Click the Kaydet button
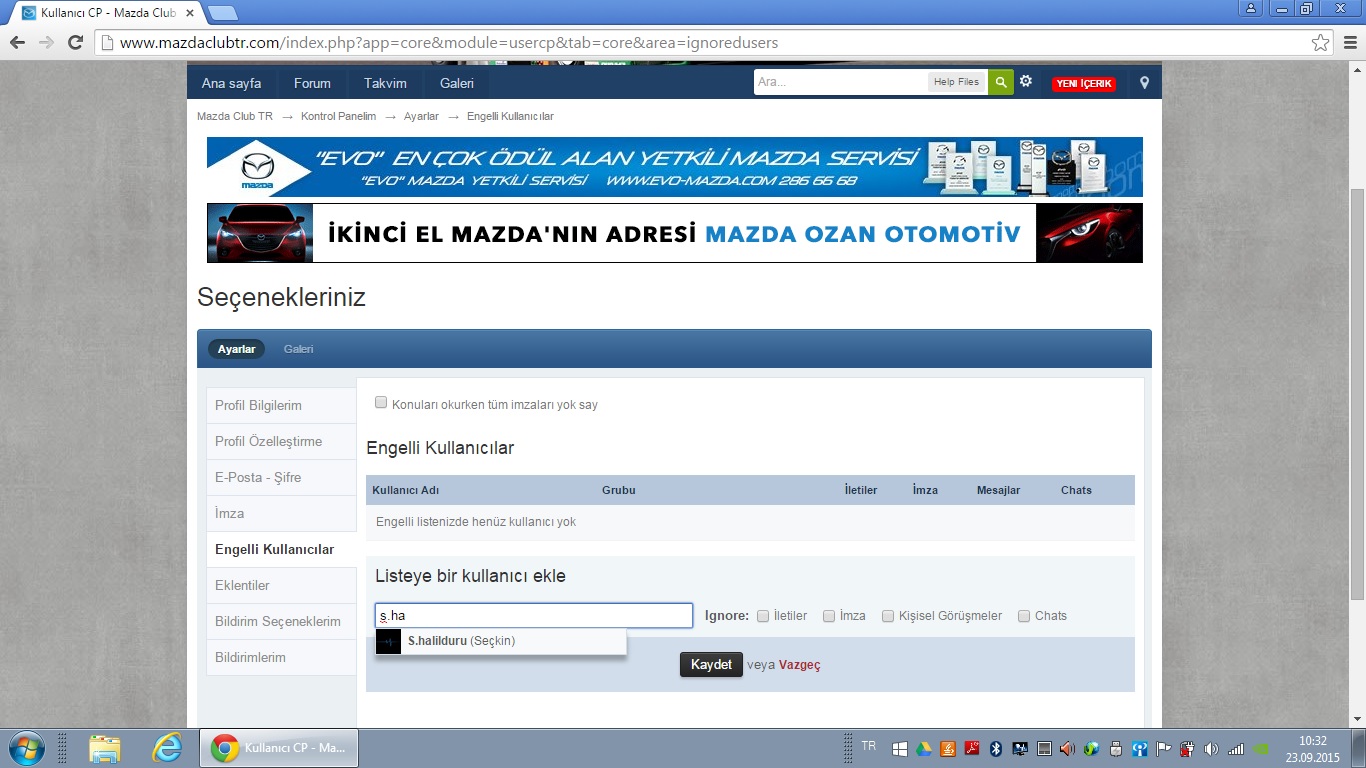1366x768 pixels. tap(711, 664)
